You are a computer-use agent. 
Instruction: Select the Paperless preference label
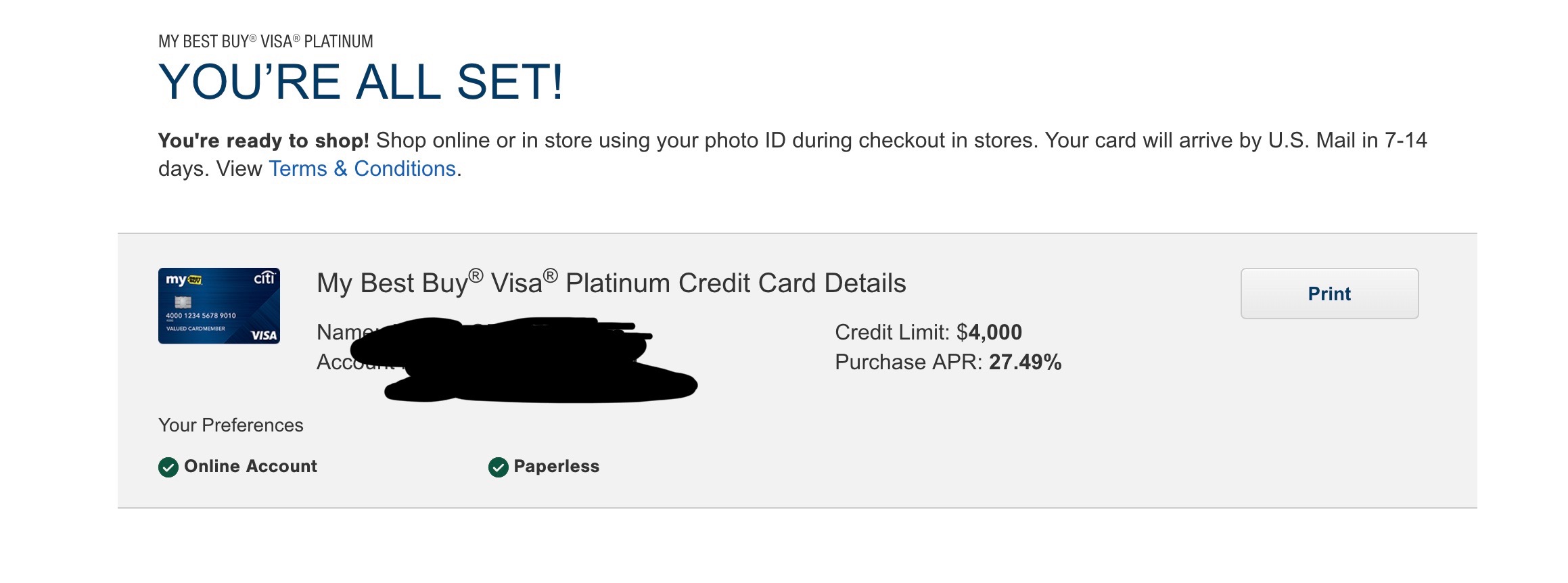556,467
